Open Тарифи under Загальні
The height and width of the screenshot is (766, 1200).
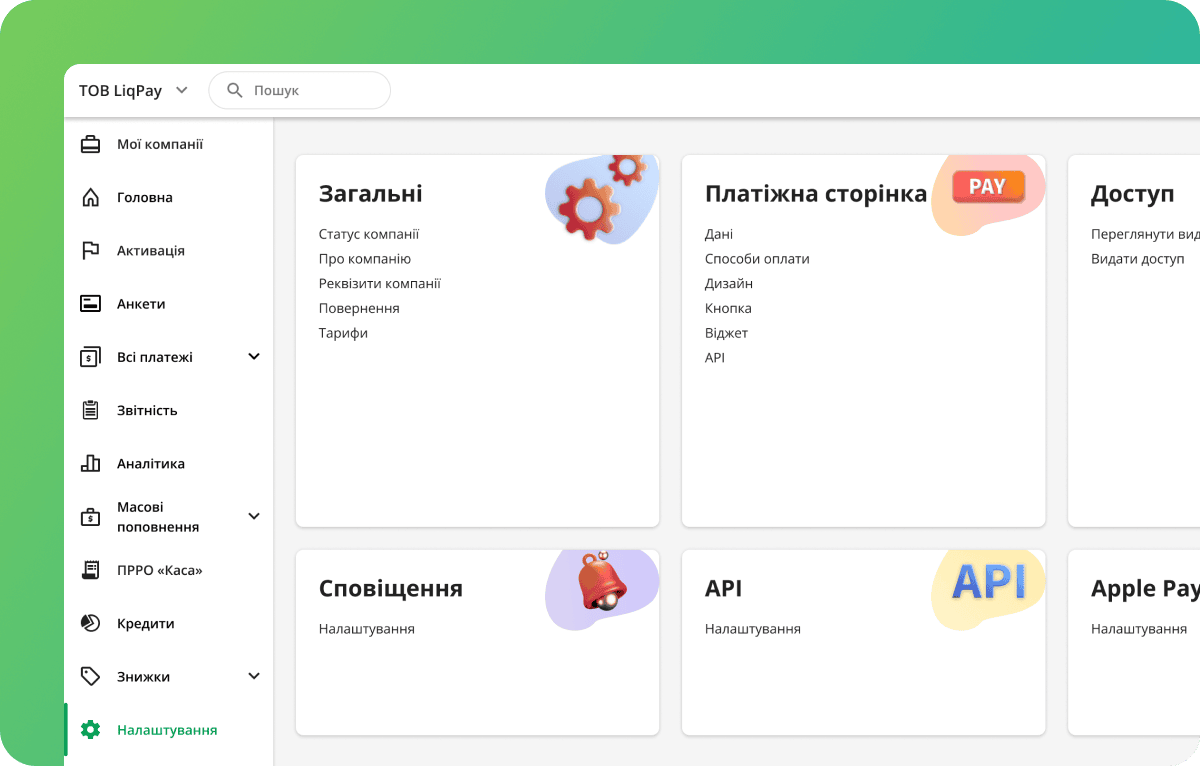[343, 333]
